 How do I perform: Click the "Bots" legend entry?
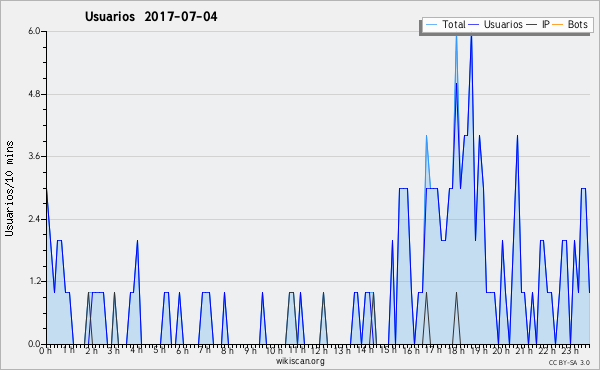[577, 24]
